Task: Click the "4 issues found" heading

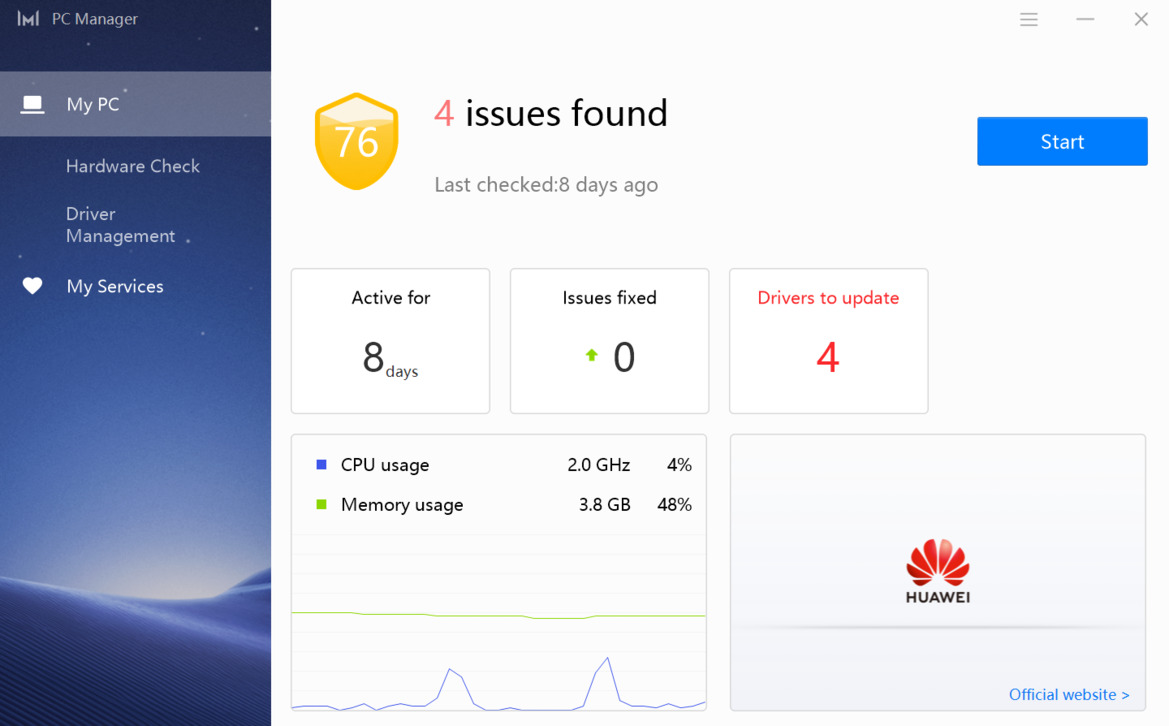Action: click(551, 113)
